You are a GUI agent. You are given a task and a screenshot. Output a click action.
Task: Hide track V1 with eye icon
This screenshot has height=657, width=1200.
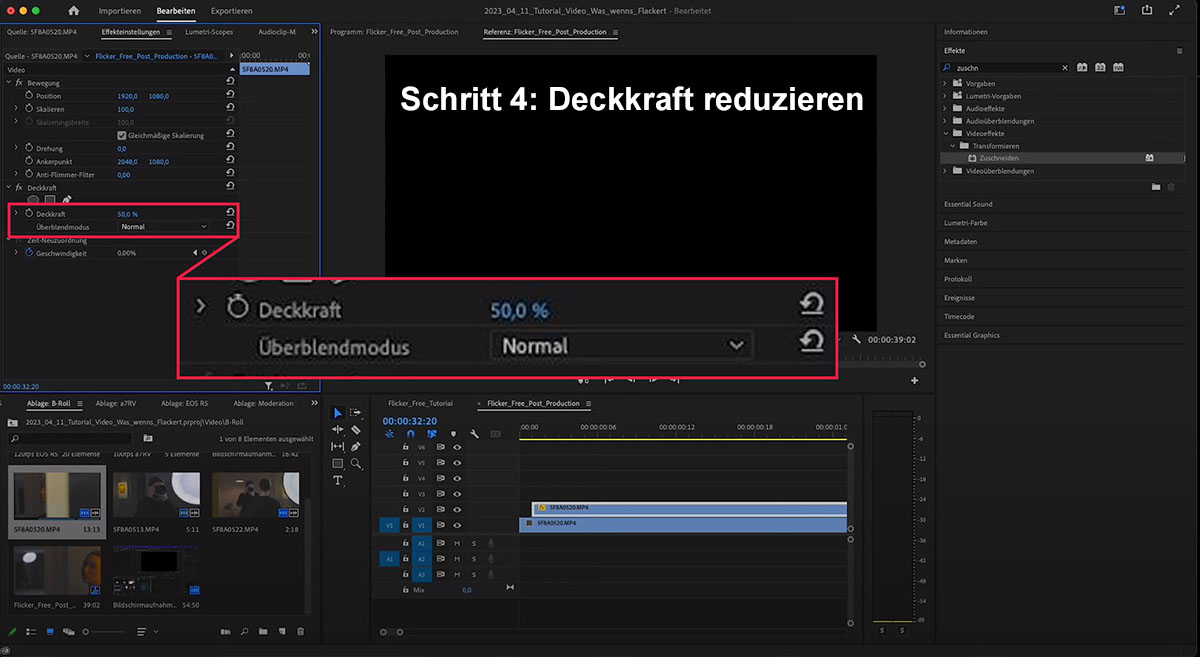point(457,525)
